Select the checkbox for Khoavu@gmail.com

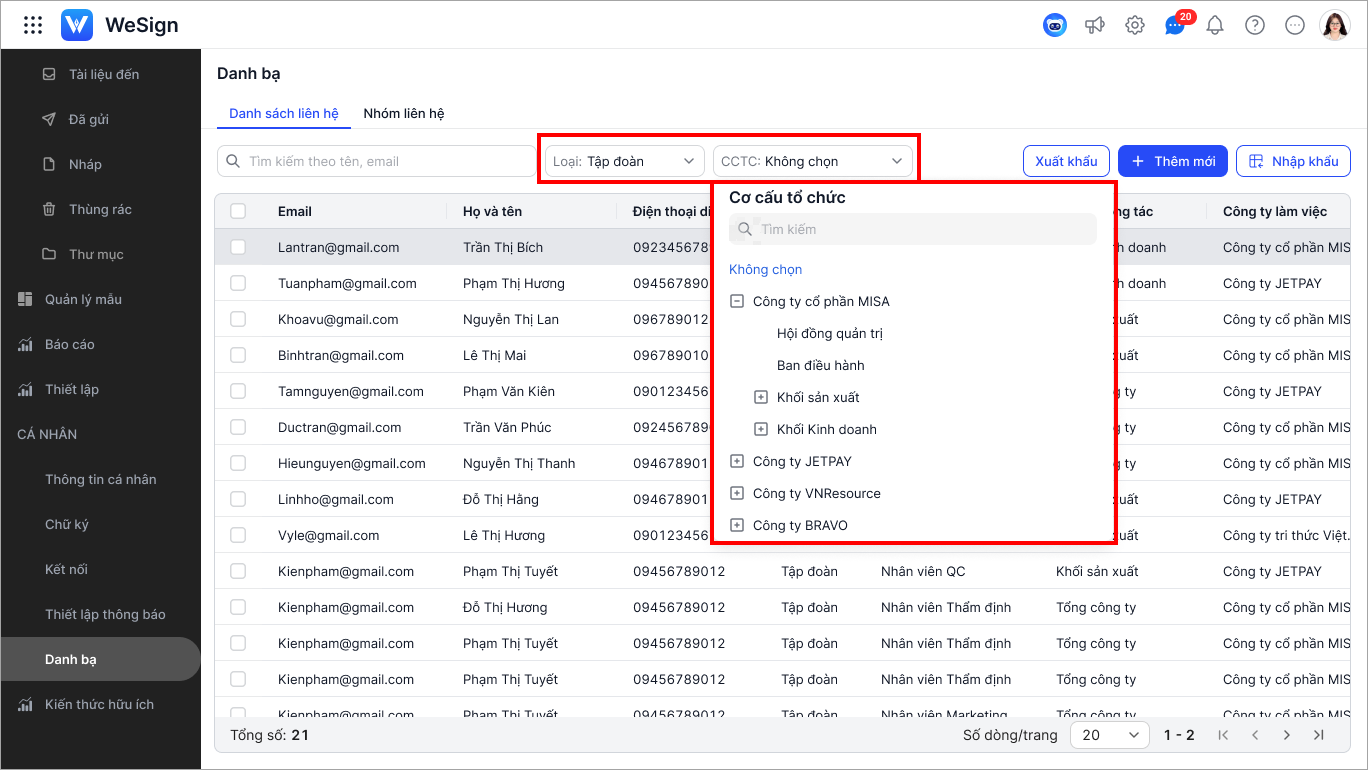tap(238, 319)
